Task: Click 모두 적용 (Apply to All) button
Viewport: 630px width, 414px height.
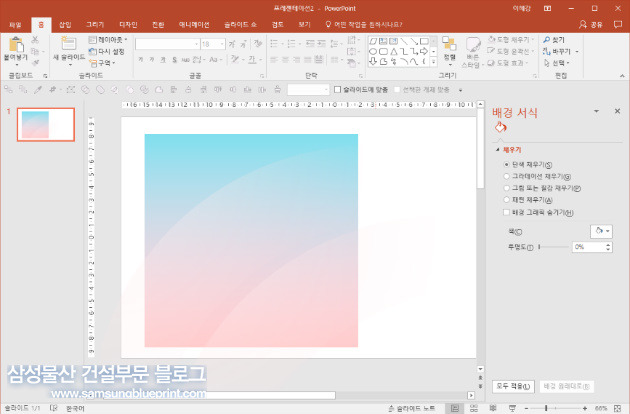Action: [x=513, y=387]
